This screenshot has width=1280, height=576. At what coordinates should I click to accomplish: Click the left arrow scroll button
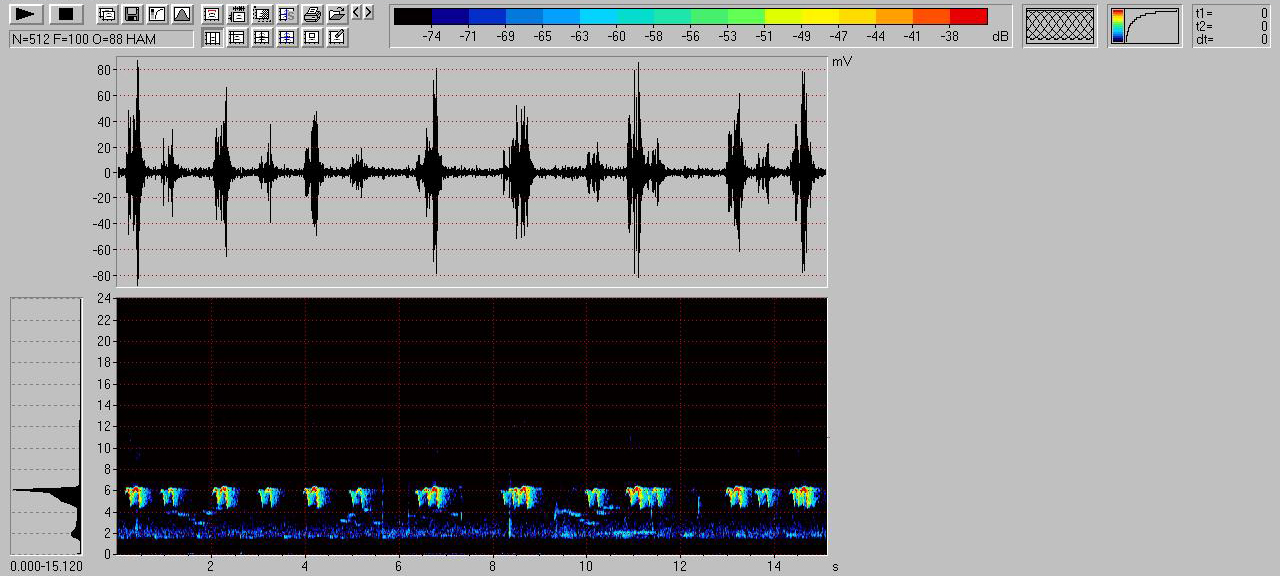(x=357, y=12)
